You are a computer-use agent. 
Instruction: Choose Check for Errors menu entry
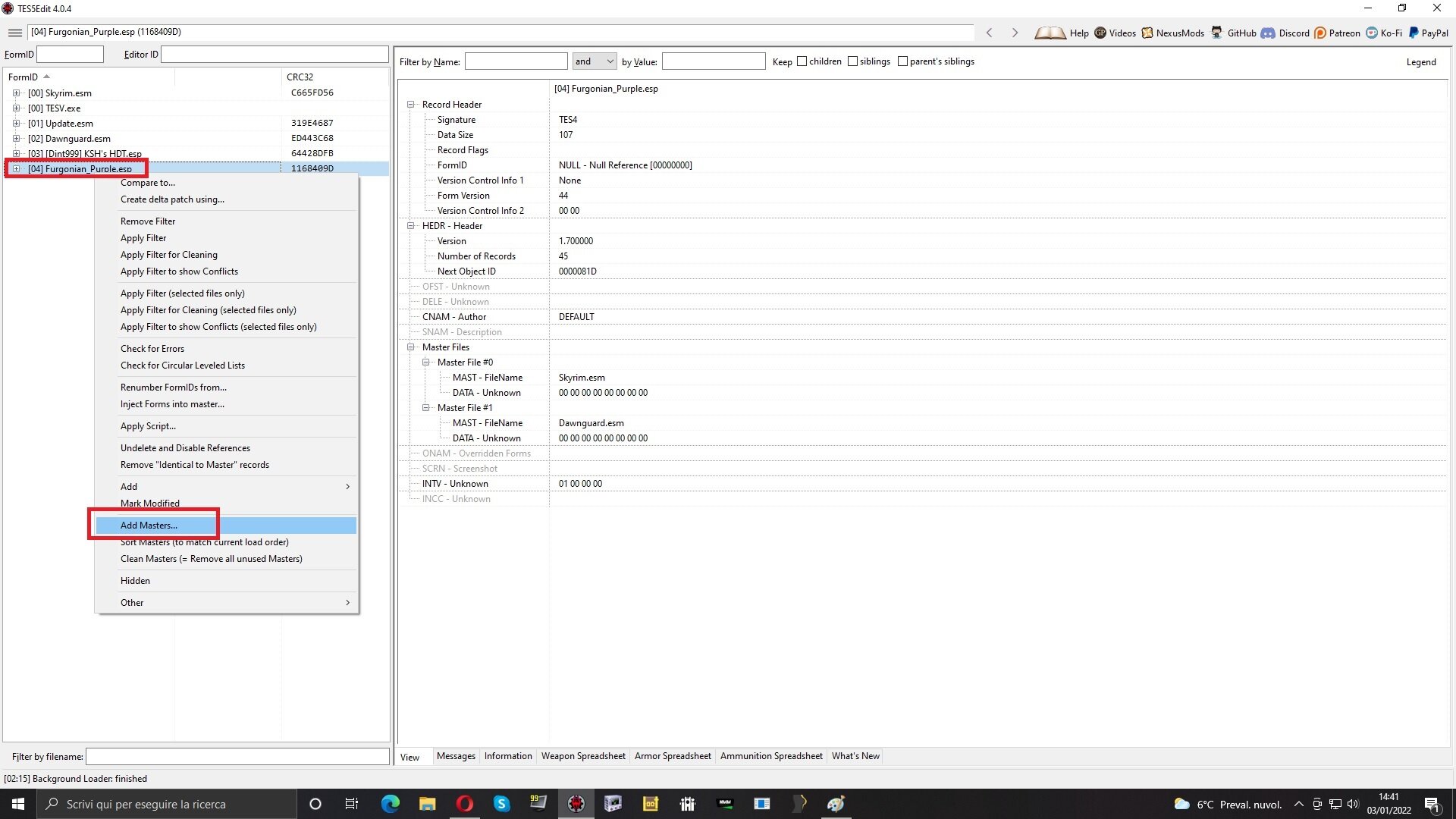[226, 349]
